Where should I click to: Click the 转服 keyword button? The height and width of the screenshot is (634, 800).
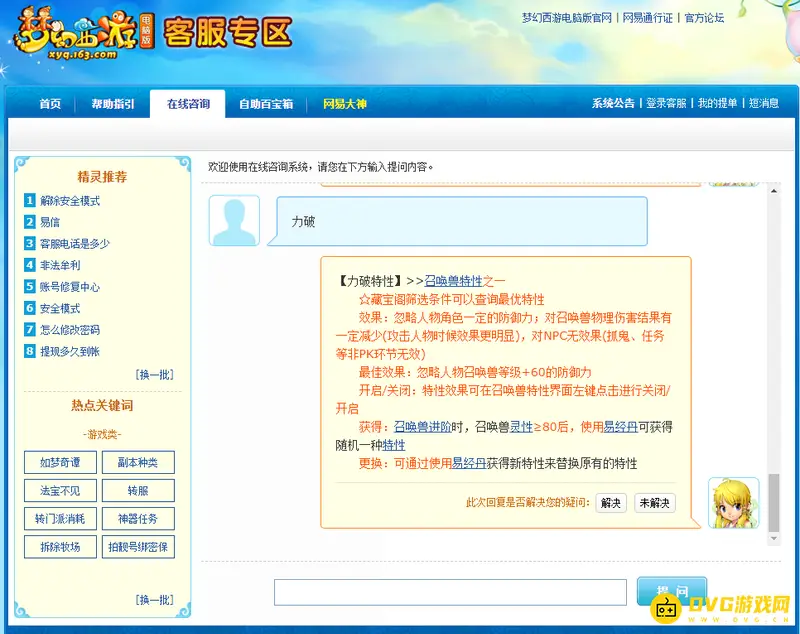pyautogui.click(x=138, y=491)
